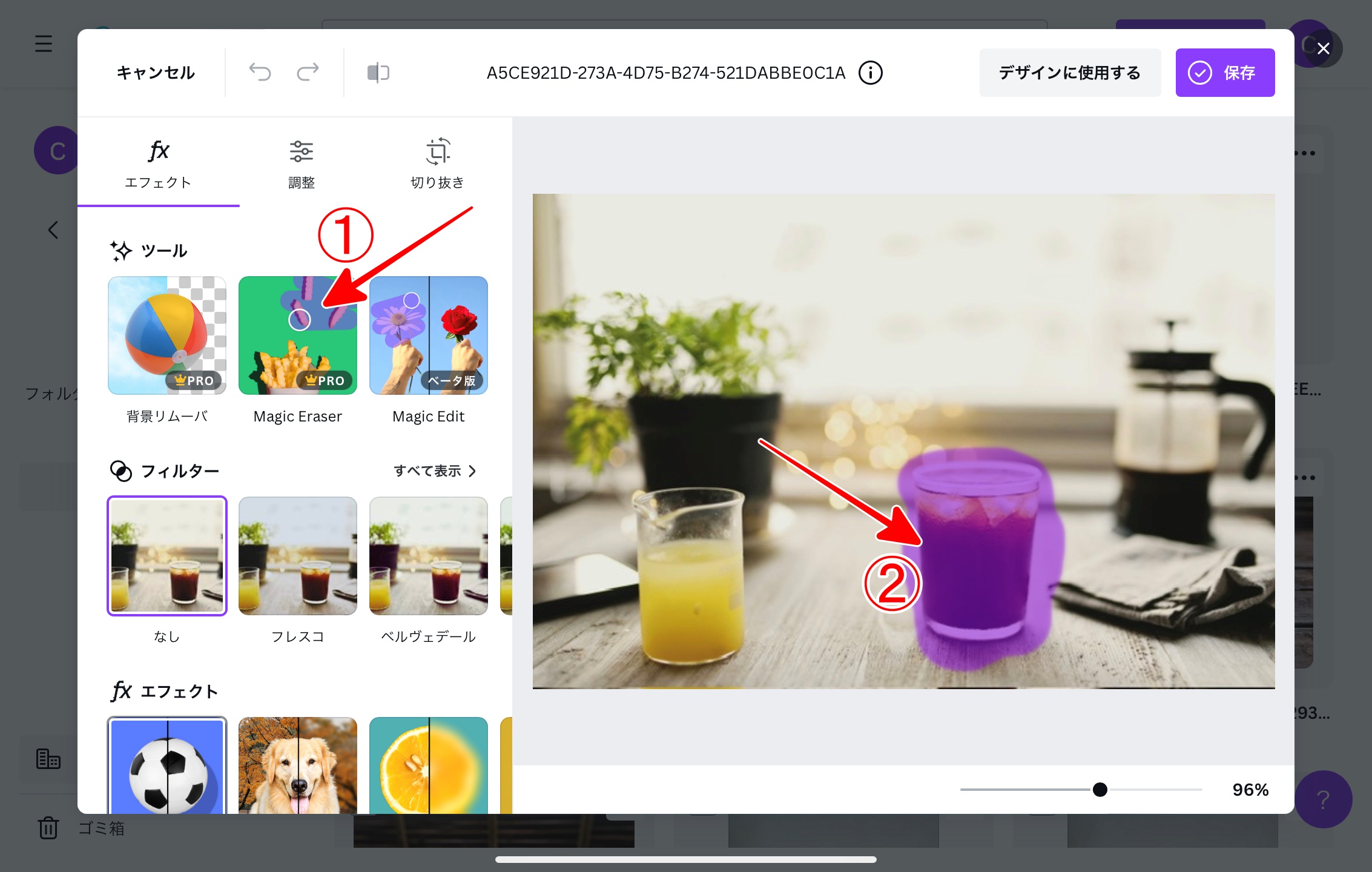Open the image info icon
Screen dimensions: 1372x872
pos(871,73)
